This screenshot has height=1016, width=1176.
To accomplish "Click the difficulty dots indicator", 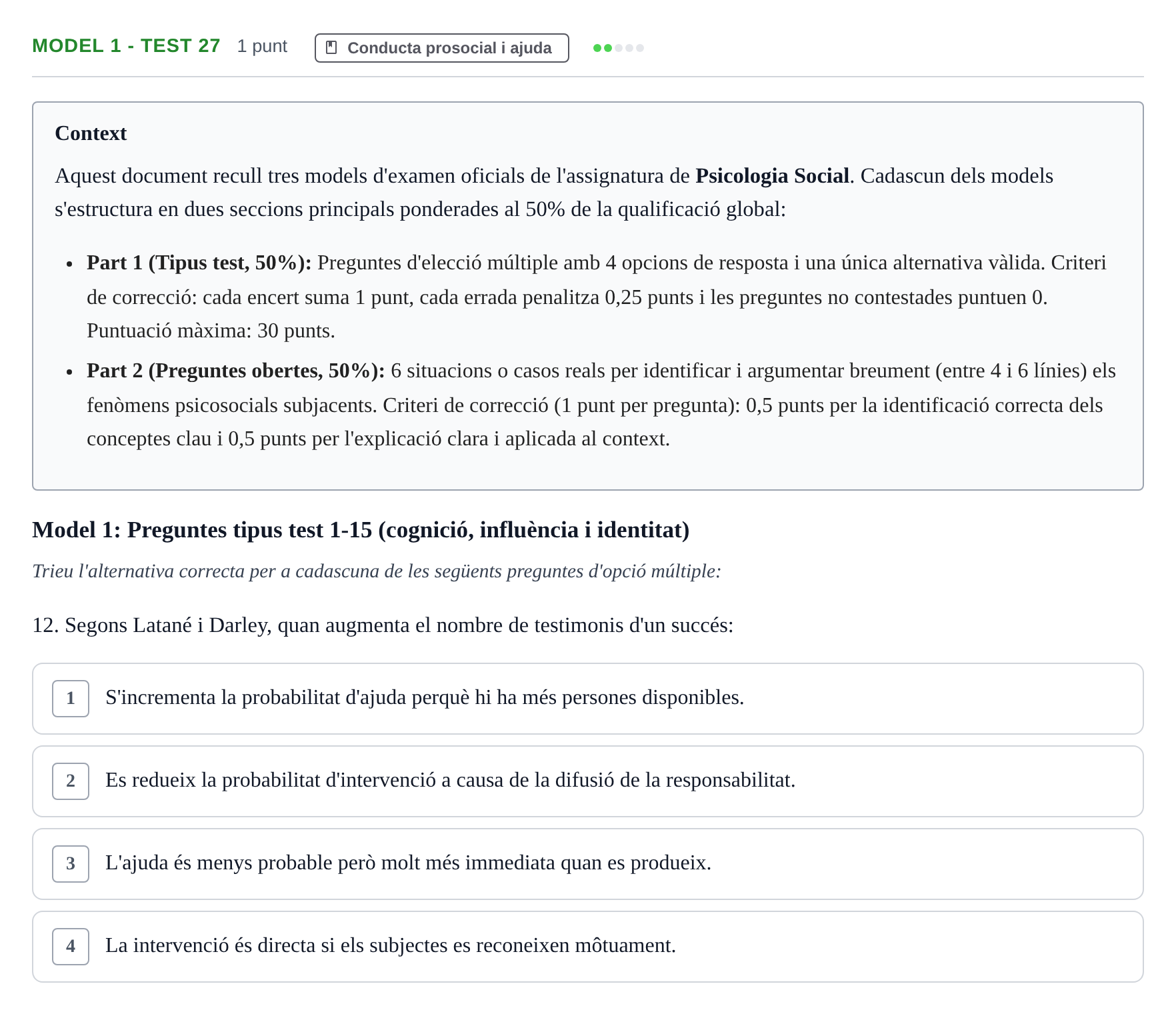I will pos(619,48).
